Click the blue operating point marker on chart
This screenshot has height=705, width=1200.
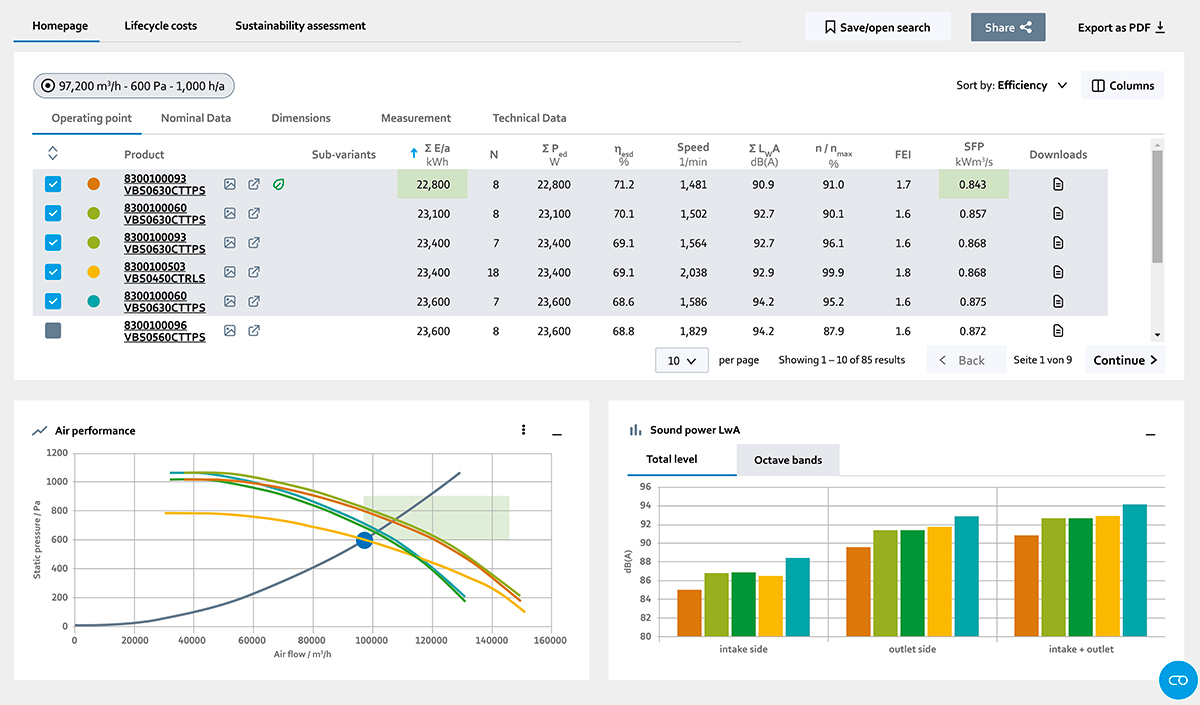[364, 541]
